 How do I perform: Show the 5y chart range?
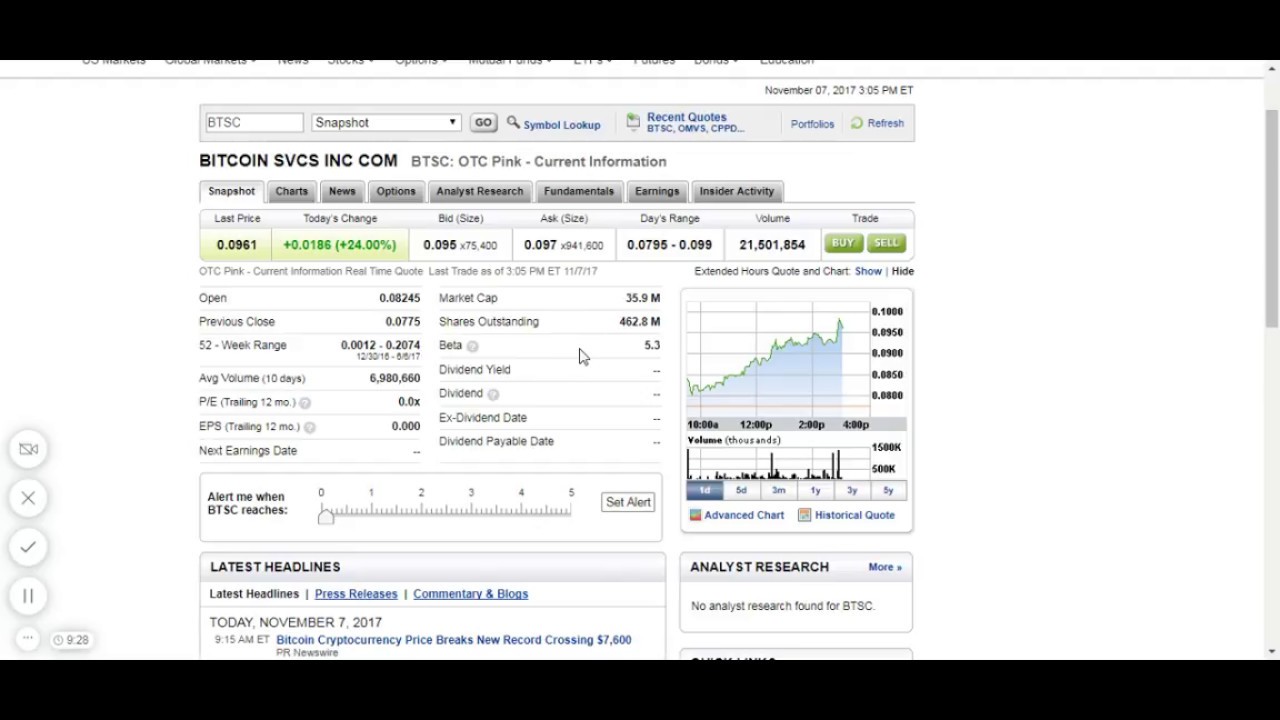coord(888,490)
